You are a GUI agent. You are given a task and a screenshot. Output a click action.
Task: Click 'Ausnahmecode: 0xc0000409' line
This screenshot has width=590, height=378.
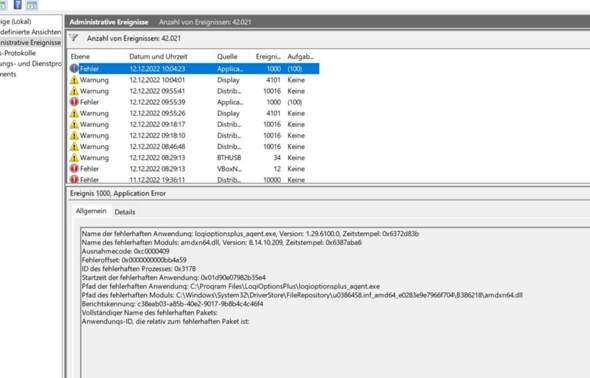coord(125,251)
